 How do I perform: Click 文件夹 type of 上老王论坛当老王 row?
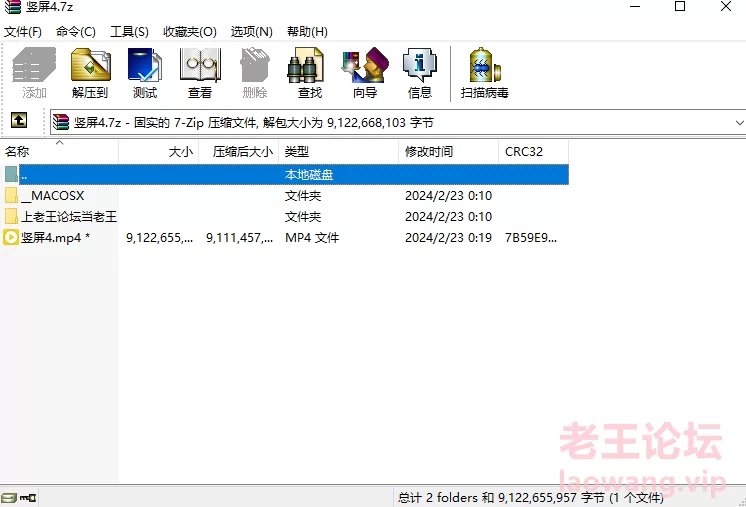click(303, 216)
